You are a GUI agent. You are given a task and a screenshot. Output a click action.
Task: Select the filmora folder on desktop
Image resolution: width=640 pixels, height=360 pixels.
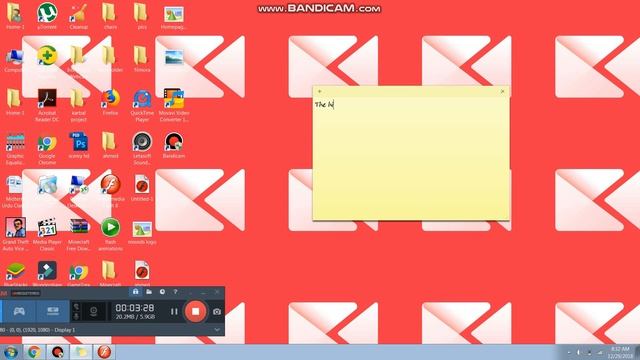tap(142, 60)
